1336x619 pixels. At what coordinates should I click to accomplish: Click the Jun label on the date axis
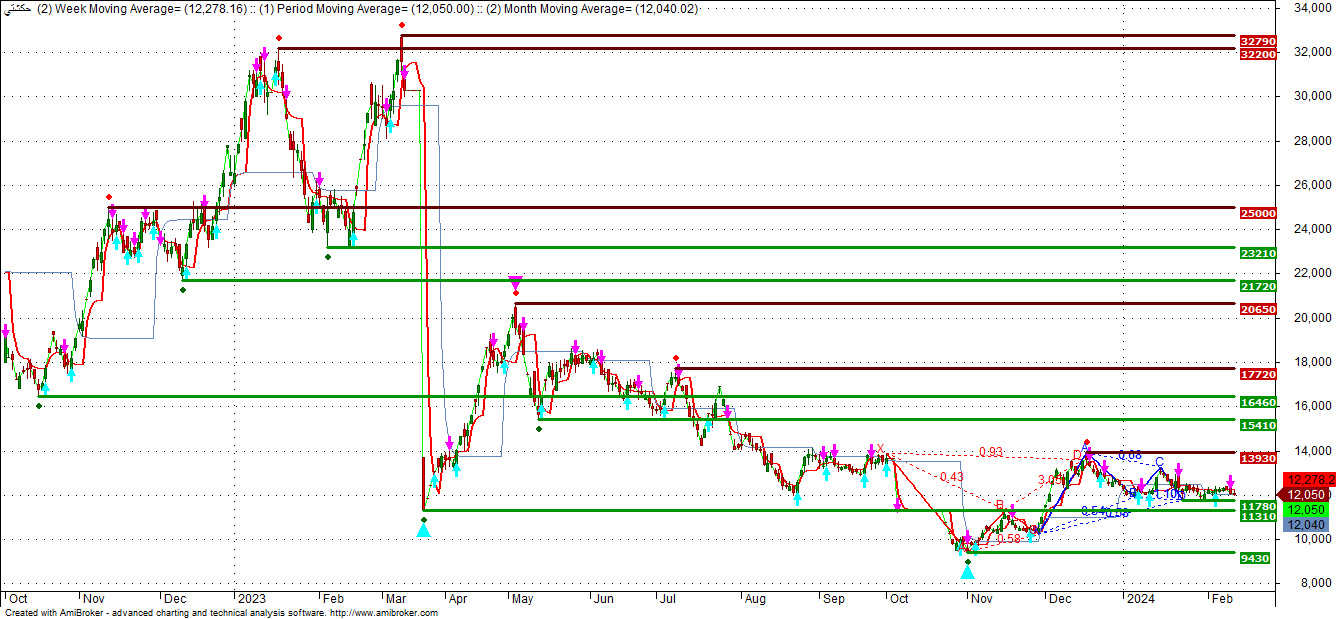[603, 598]
